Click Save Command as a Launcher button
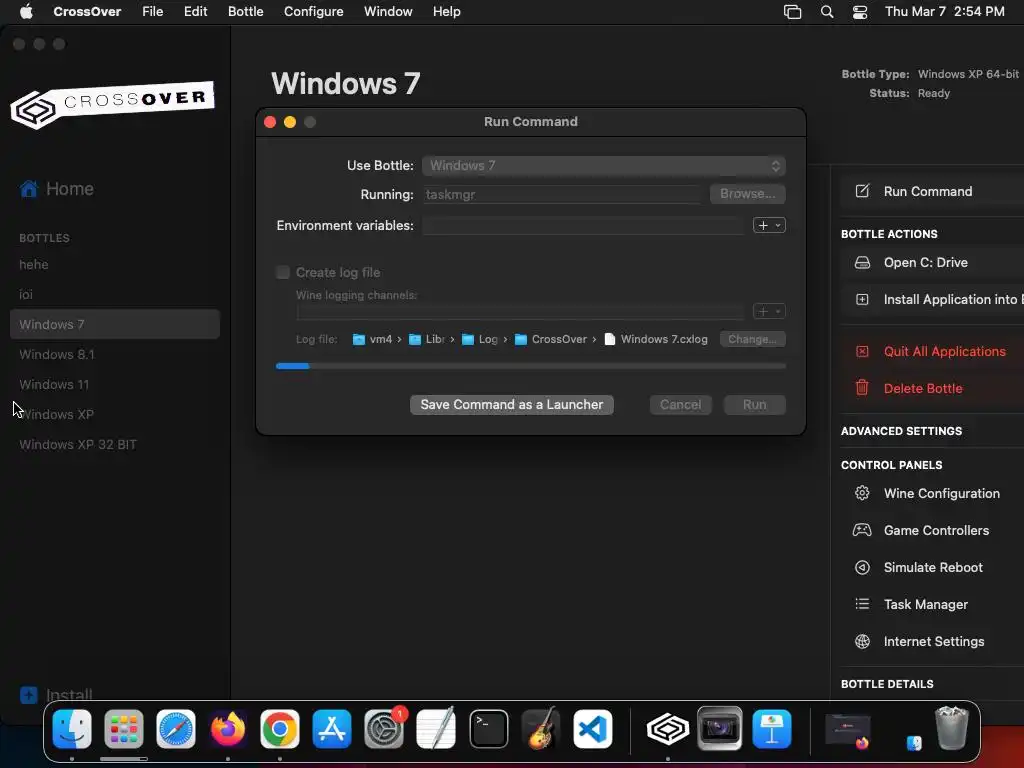1024x768 pixels. point(511,405)
